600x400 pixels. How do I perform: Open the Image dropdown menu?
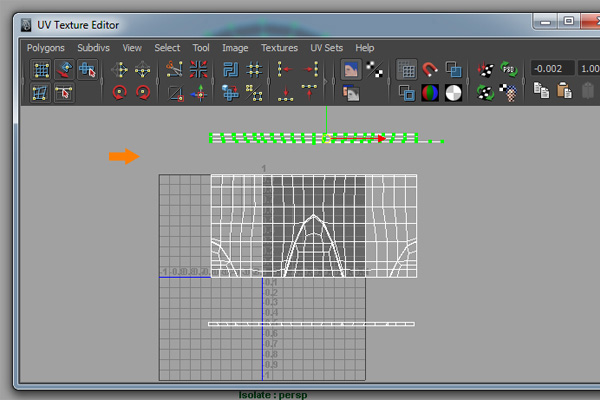[x=235, y=47]
